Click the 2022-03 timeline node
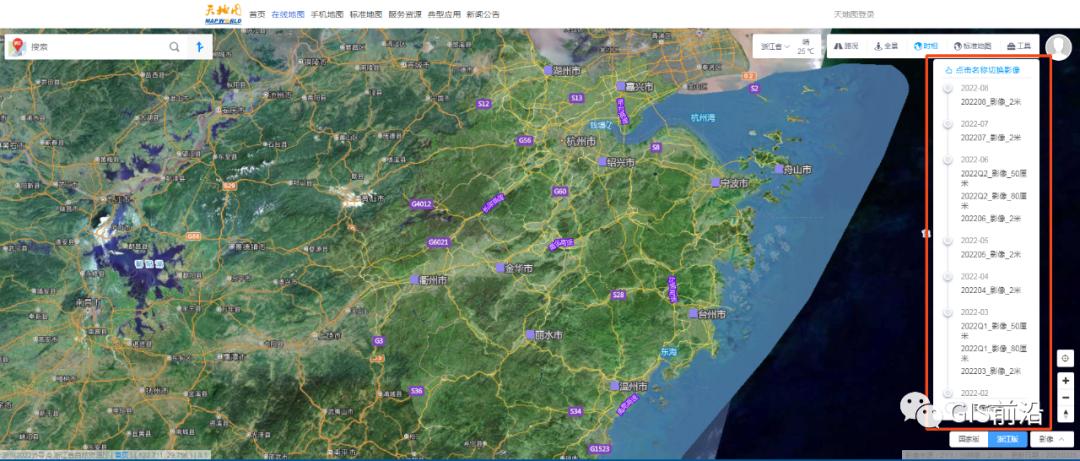 (948, 312)
